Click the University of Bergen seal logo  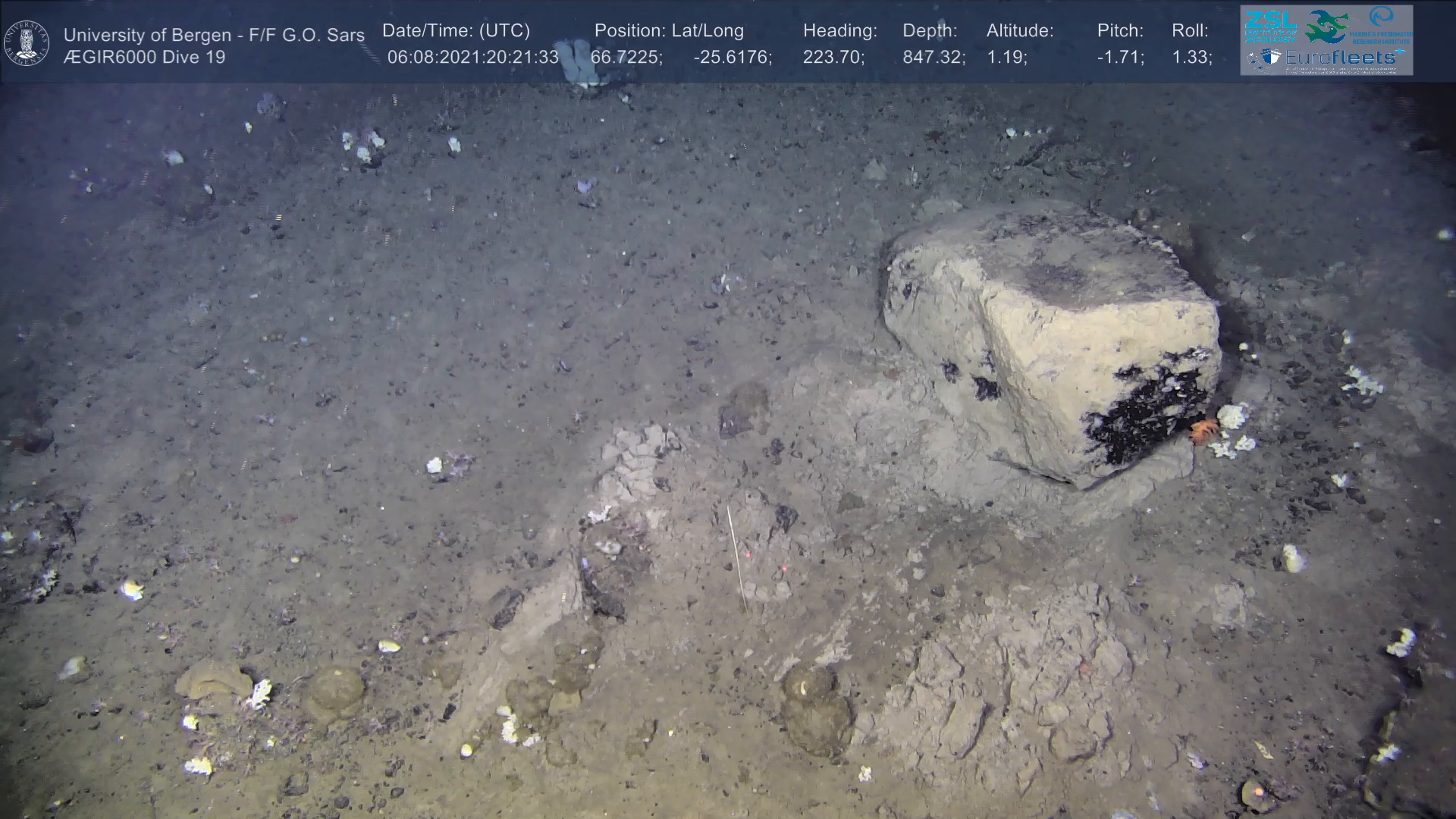(27, 43)
